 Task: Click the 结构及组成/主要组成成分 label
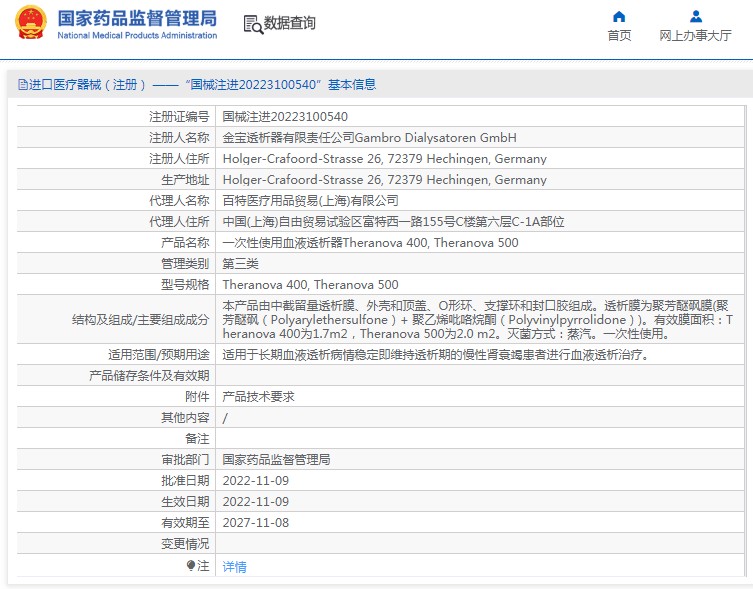point(141,320)
